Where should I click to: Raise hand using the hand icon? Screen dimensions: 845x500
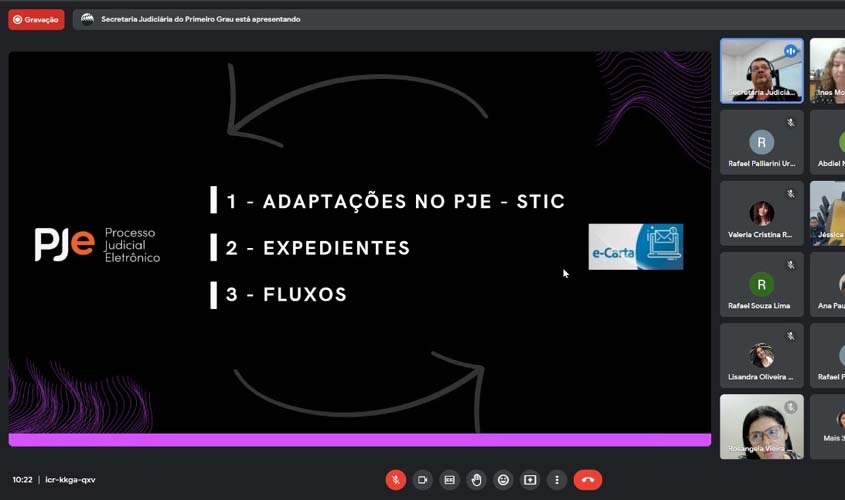476,480
